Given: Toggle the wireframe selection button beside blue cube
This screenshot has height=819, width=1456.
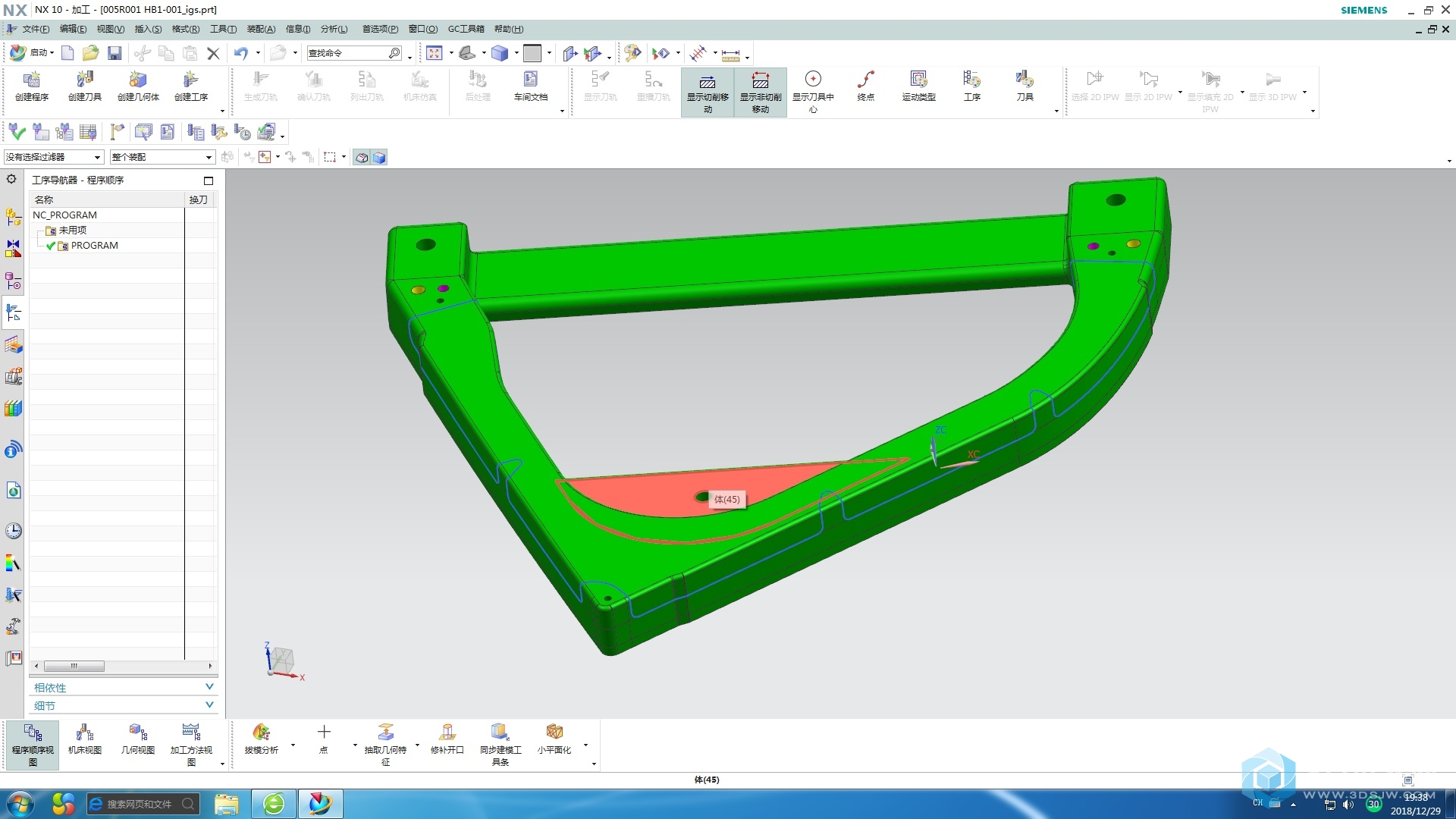Looking at the screenshot, I should pyautogui.click(x=362, y=158).
